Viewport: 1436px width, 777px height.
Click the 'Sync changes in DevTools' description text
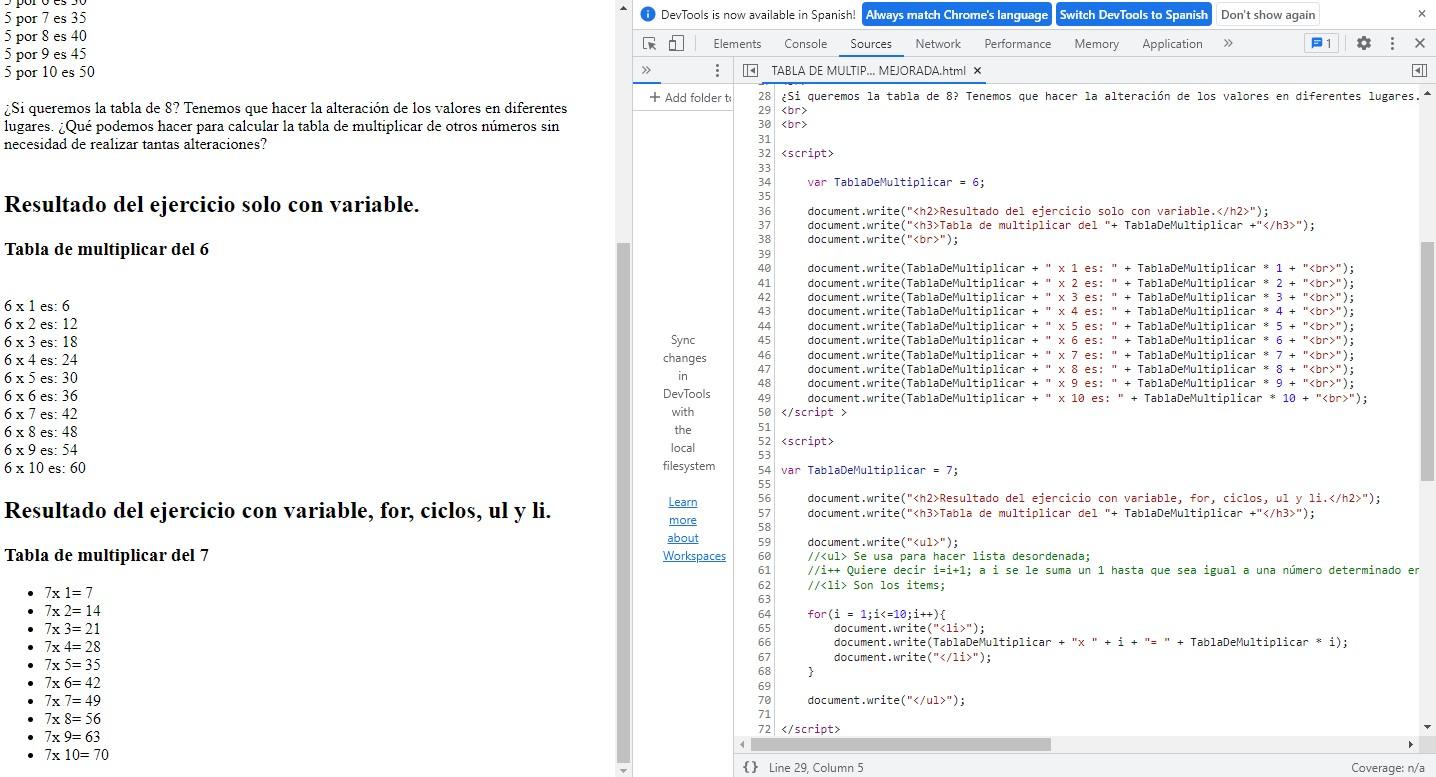(689, 403)
